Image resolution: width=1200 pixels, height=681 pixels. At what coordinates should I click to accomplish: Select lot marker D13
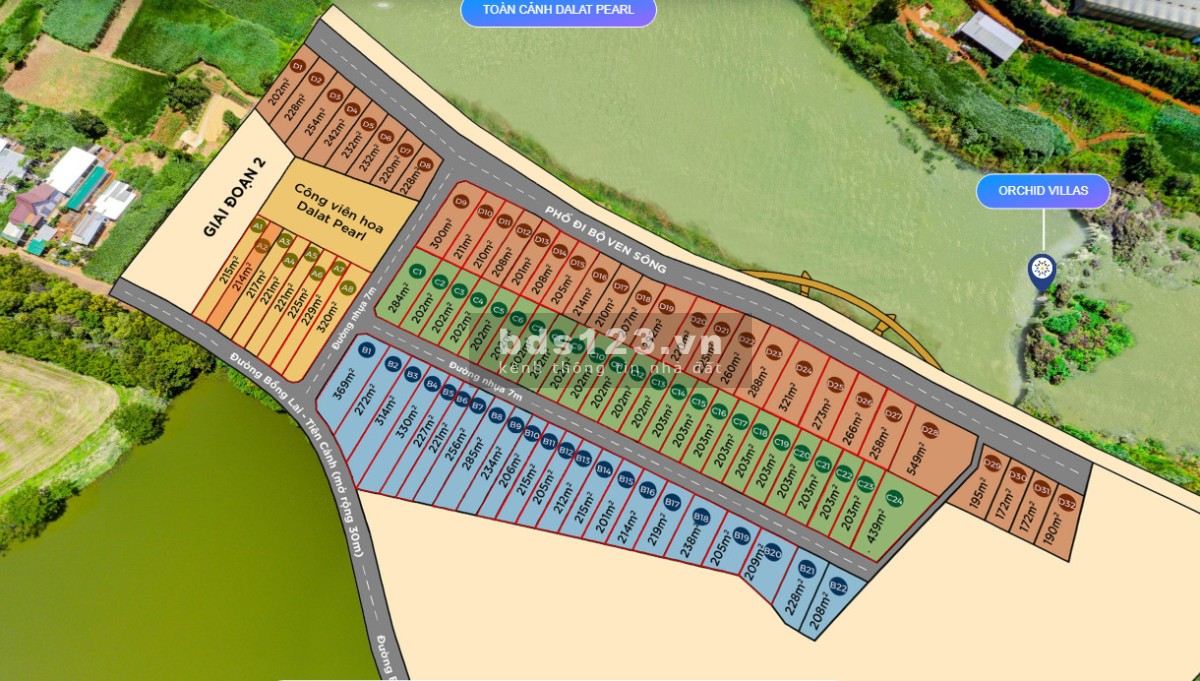pos(542,240)
